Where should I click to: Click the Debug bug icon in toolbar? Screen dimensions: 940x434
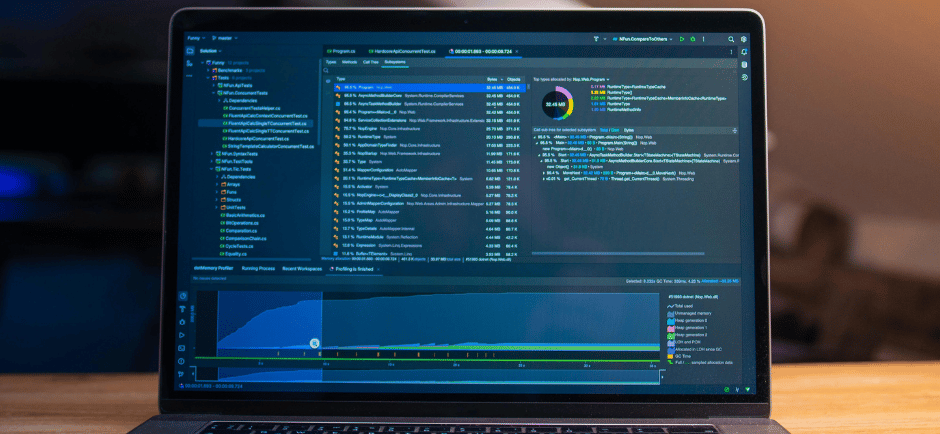[x=692, y=39]
